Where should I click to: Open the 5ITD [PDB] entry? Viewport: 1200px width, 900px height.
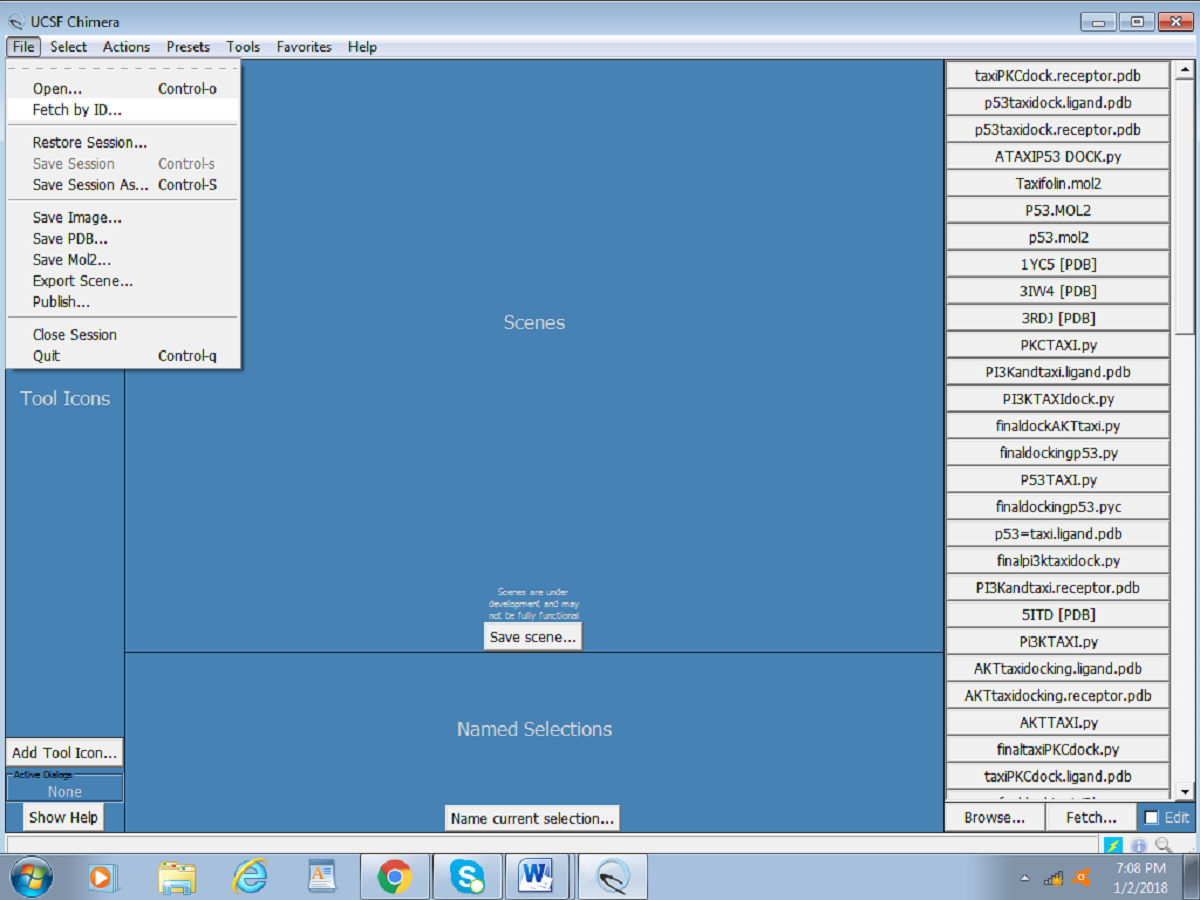click(x=1057, y=614)
